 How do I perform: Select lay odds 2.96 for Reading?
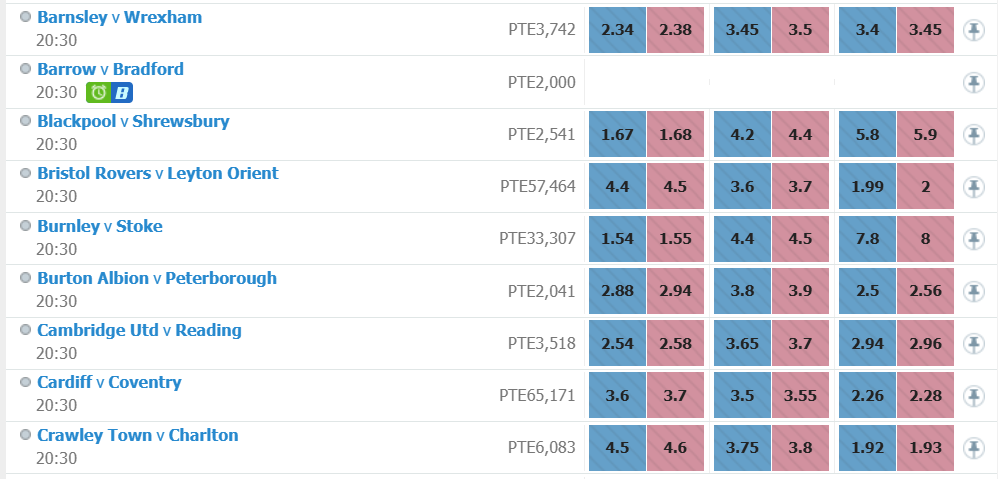(x=925, y=343)
